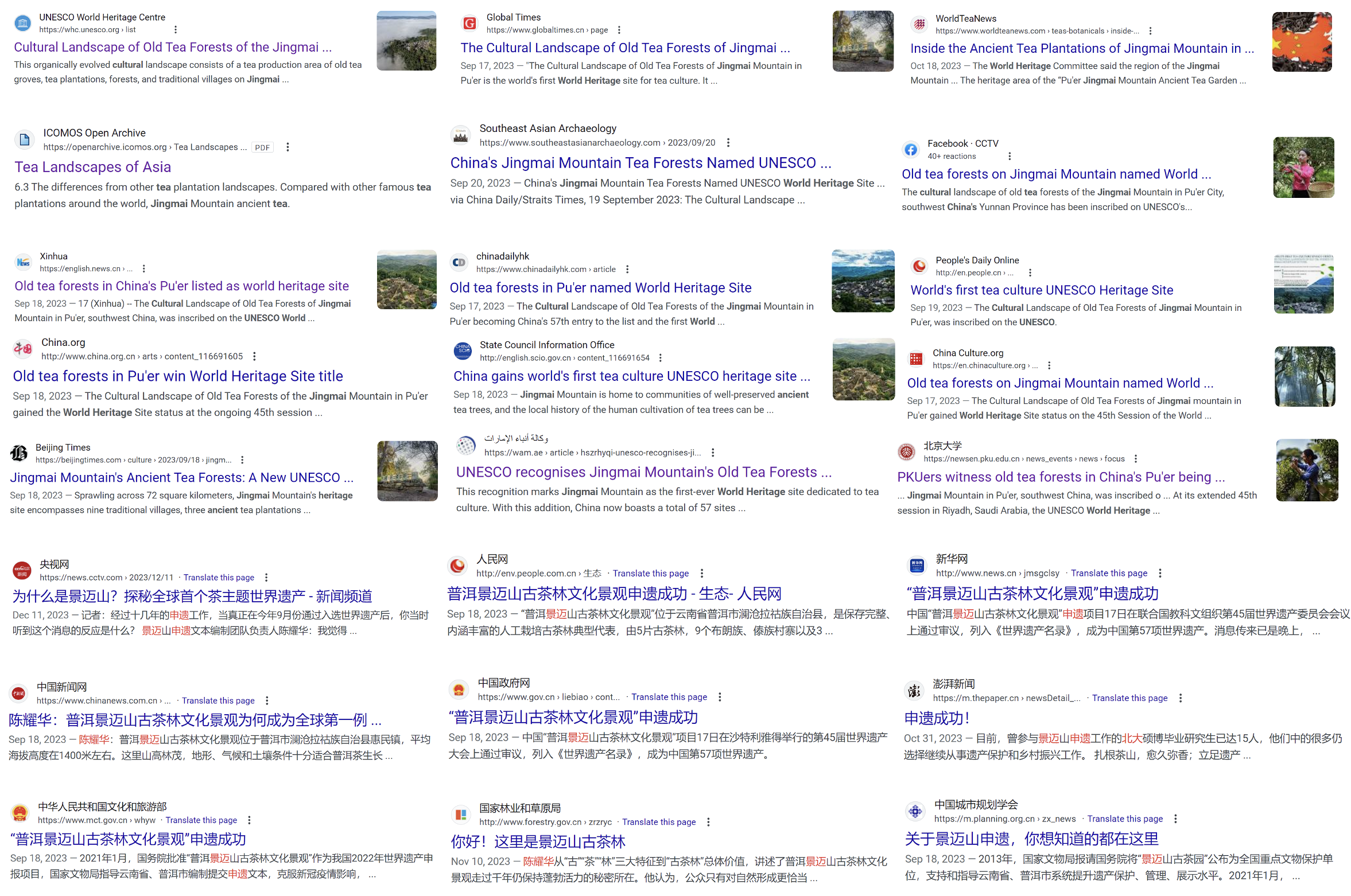Image resolution: width=1351 pixels, height=896 pixels.
Task: Click the PDF label on ICOMOS result
Action: coord(262,147)
